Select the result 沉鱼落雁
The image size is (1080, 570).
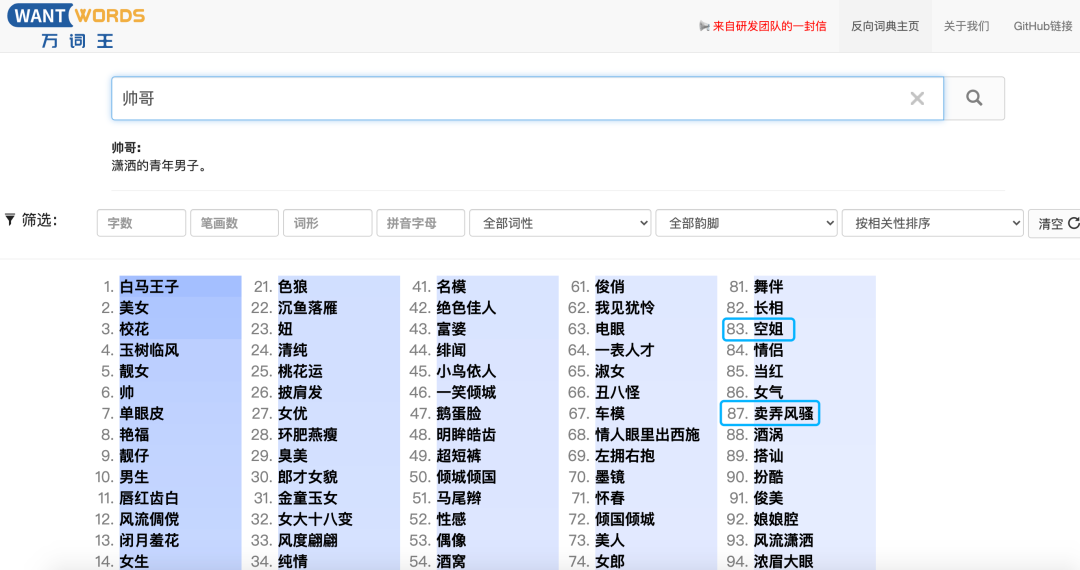coord(308,308)
